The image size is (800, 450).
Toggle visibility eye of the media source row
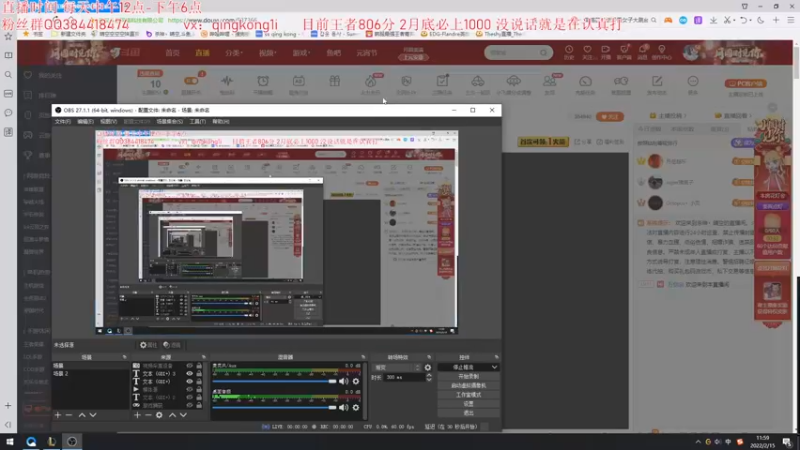tap(189, 389)
